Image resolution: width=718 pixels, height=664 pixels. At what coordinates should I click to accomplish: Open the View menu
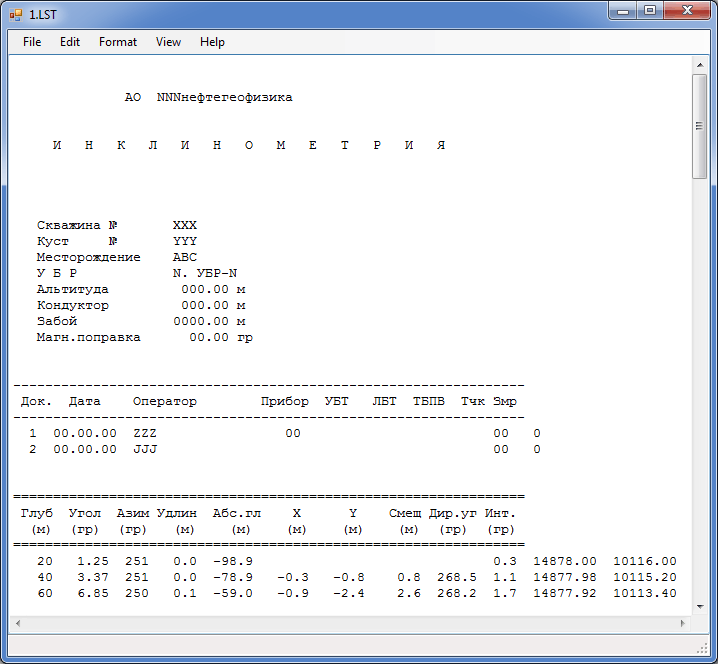168,42
